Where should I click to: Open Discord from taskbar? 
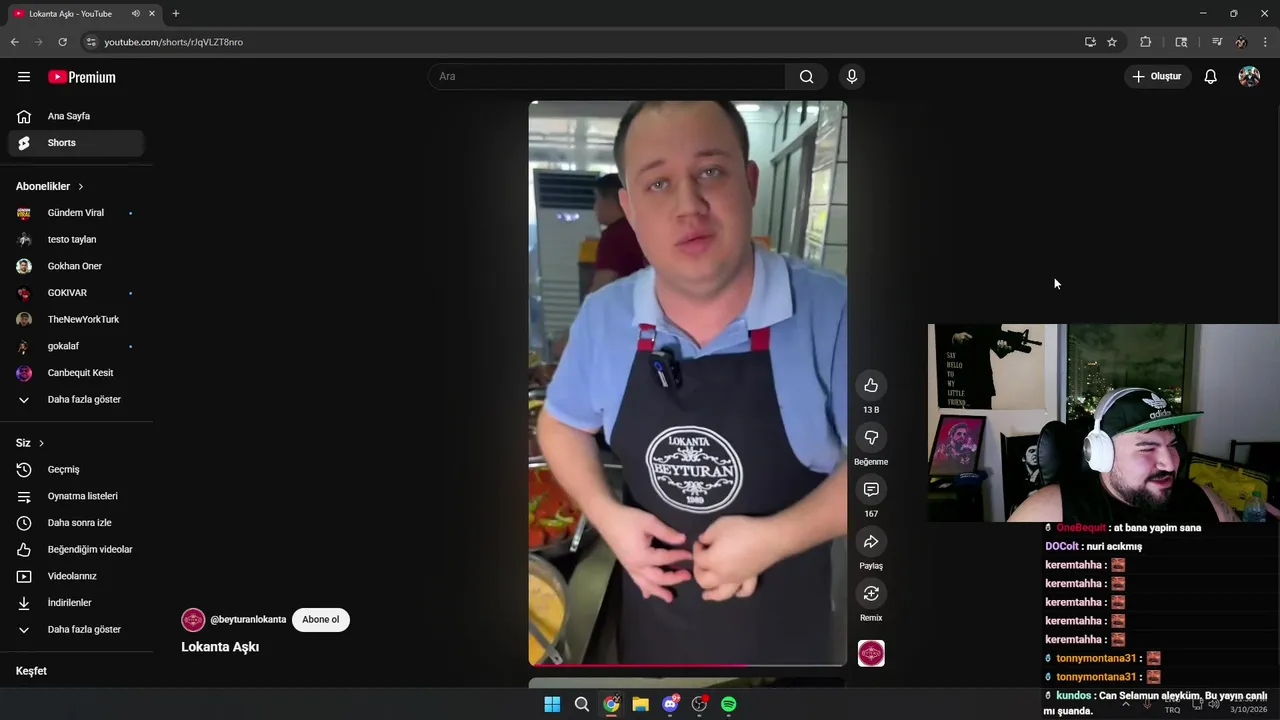[x=670, y=704]
